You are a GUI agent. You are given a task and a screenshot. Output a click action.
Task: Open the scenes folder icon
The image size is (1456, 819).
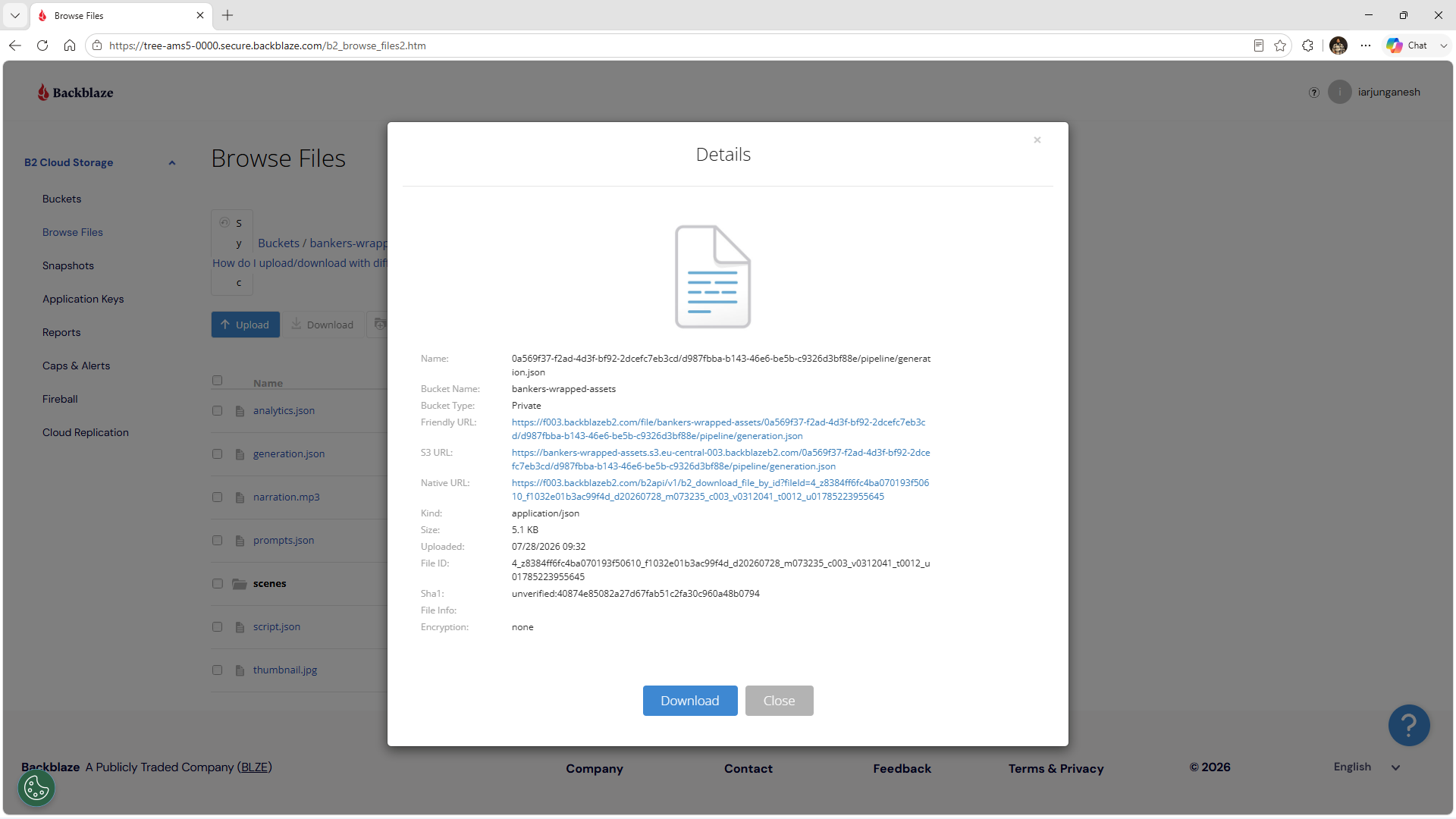click(240, 584)
